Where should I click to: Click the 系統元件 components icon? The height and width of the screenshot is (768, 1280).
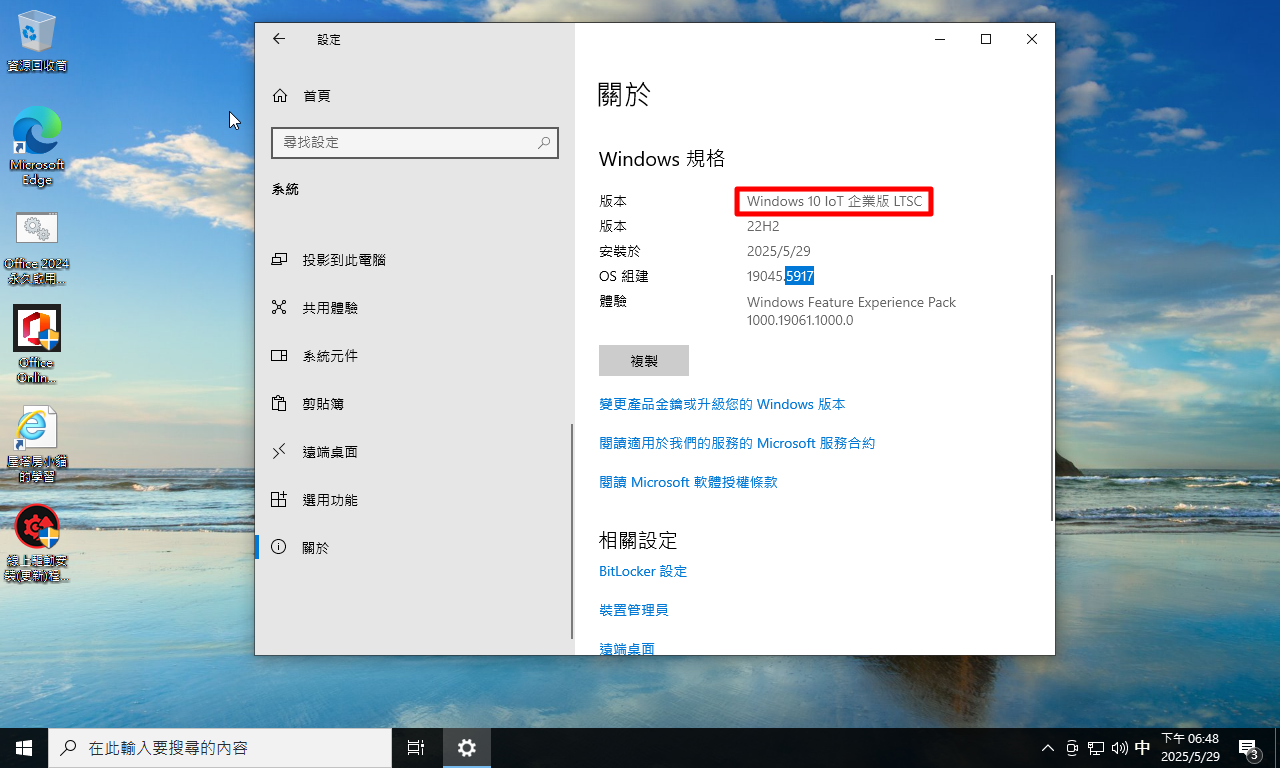(x=280, y=356)
